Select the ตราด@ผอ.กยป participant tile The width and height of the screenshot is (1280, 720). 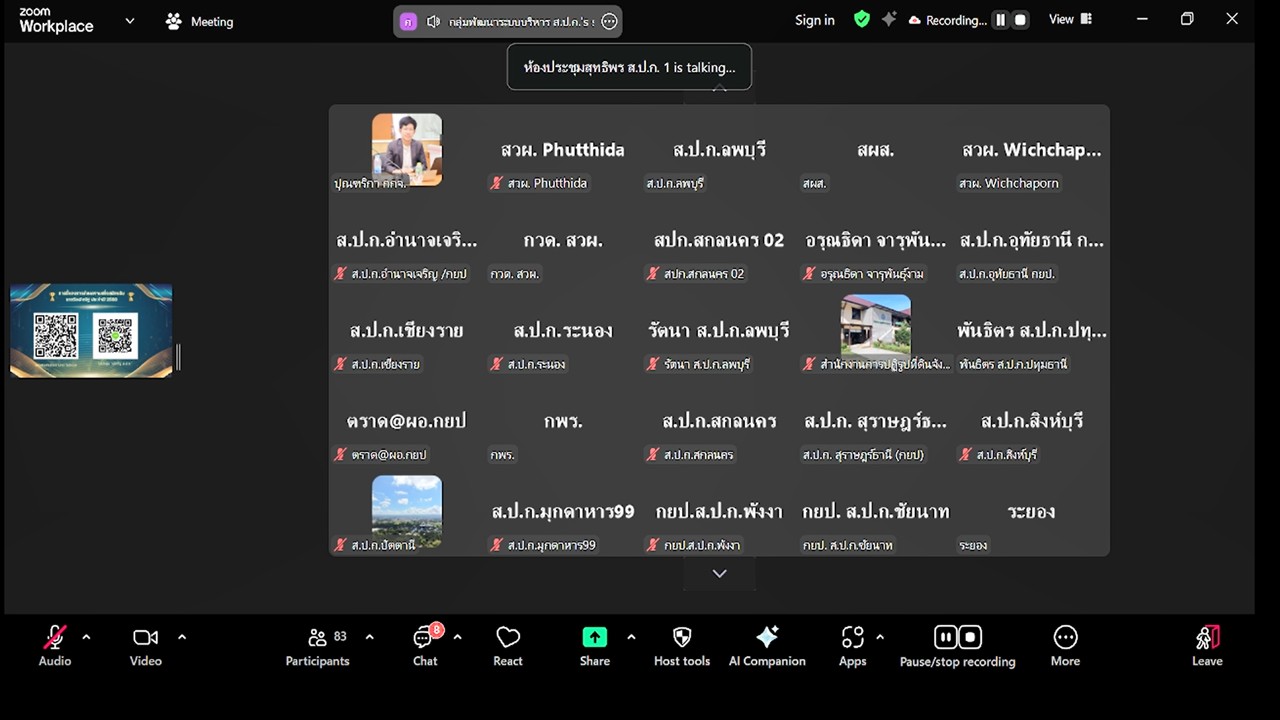coord(407,422)
